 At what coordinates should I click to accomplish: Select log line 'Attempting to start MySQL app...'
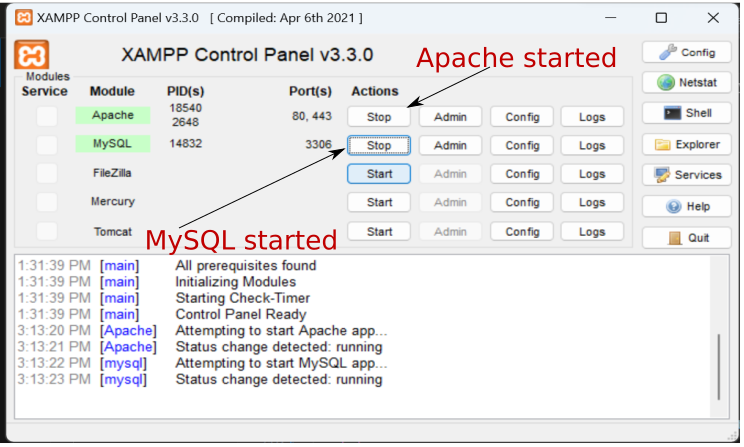281,363
